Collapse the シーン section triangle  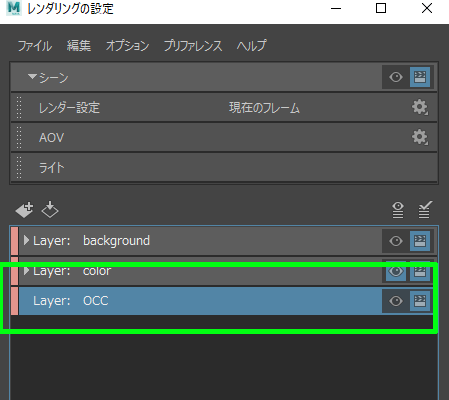[x=32, y=77]
